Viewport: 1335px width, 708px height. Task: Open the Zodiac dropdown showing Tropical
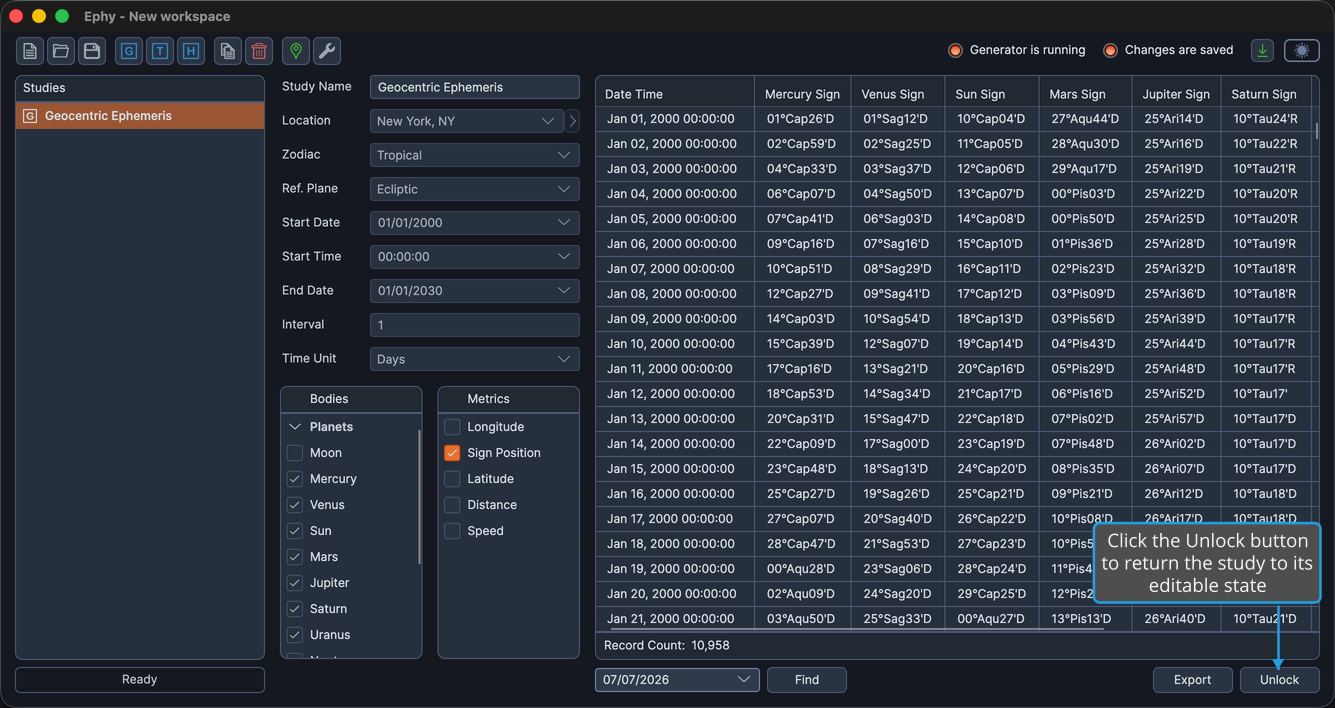(x=475, y=155)
